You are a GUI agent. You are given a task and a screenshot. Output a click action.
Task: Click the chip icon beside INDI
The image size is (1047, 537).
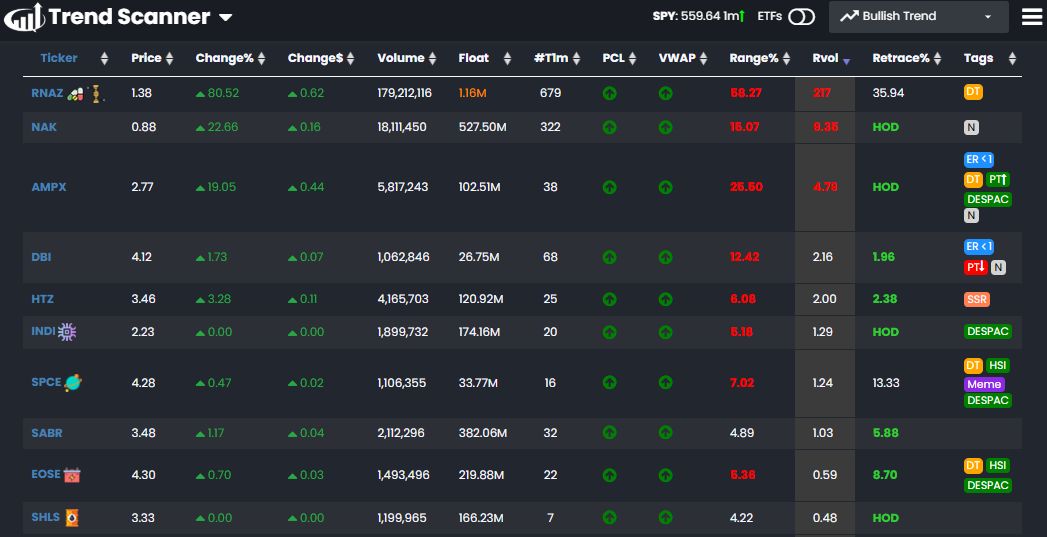click(x=67, y=331)
